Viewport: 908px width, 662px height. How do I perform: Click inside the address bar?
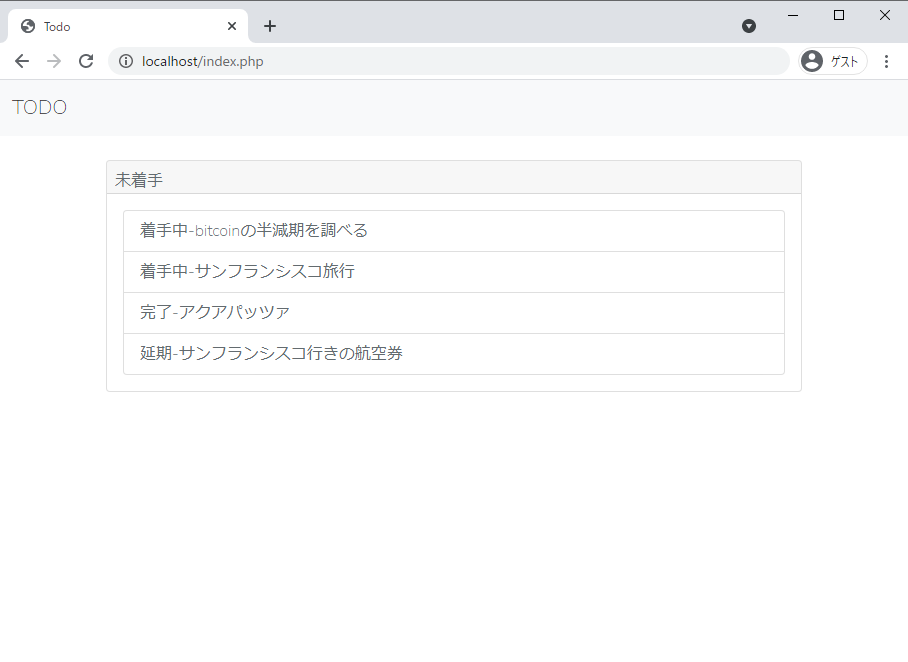coord(400,61)
